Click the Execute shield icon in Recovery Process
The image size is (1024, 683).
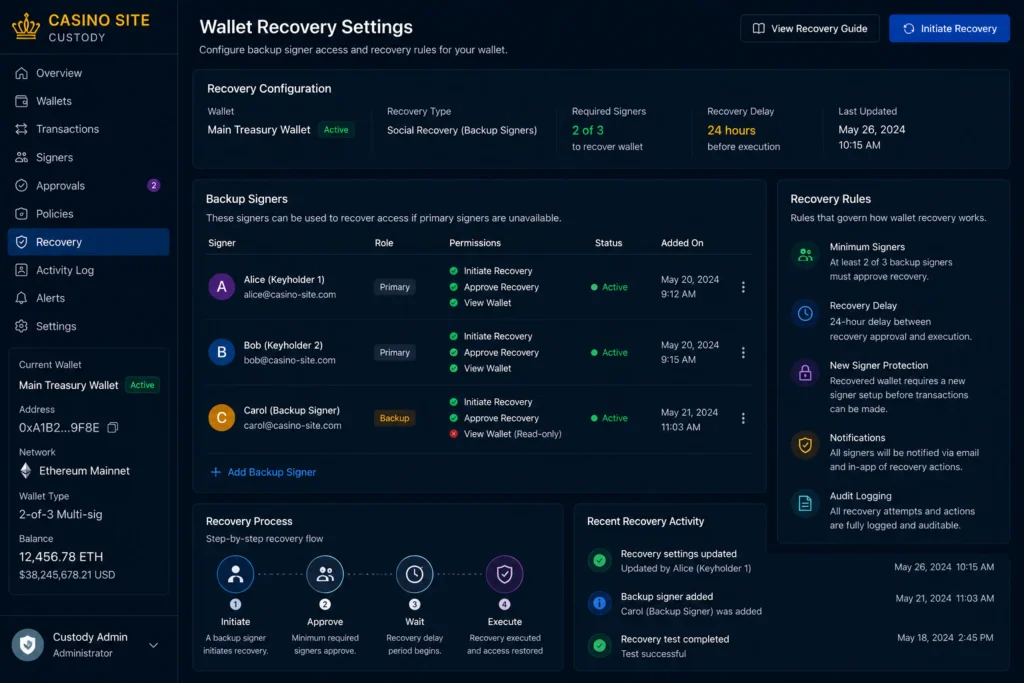pos(504,574)
